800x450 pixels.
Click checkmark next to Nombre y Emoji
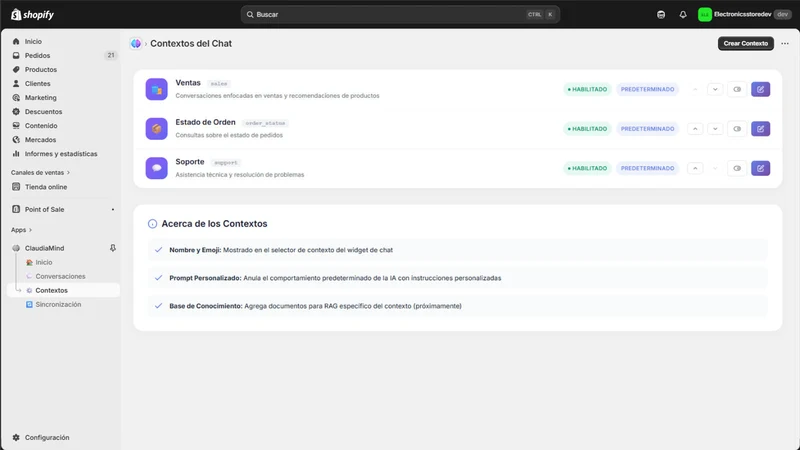tap(158, 250)
